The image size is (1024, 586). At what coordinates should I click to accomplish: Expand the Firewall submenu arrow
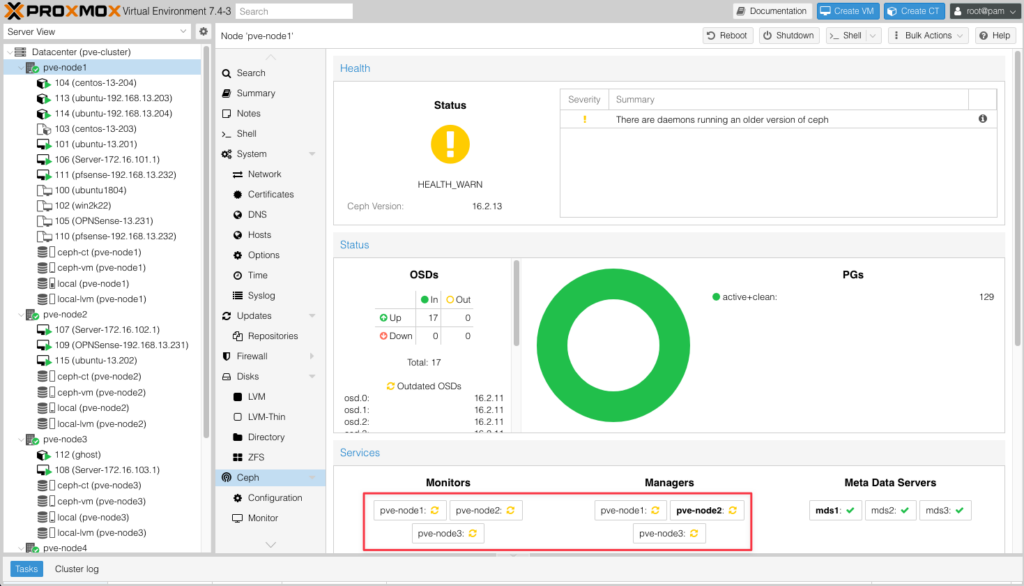(312, 356)
